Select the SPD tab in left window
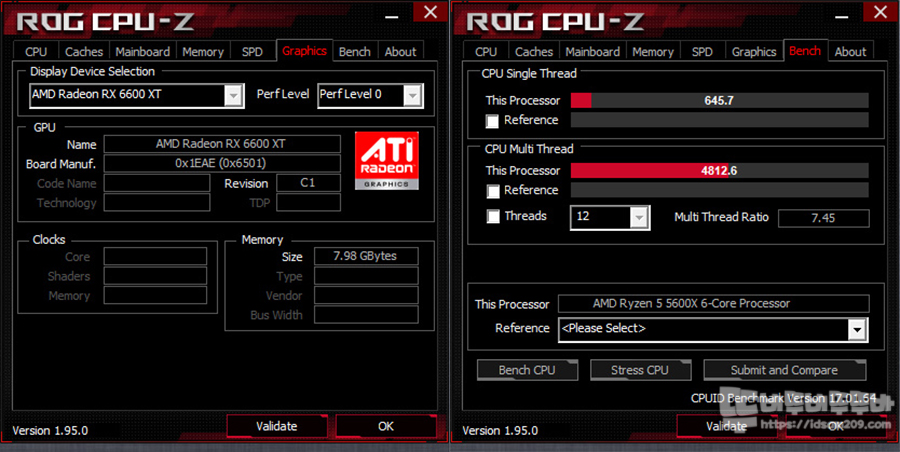The width and height of the screenshot is (900, 452). (x=252, y=52)
